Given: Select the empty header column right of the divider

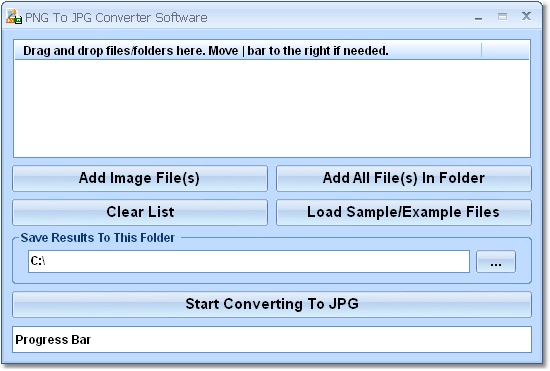Looking at the screenshot, I should pyautogui.click(x=505, y=50).
